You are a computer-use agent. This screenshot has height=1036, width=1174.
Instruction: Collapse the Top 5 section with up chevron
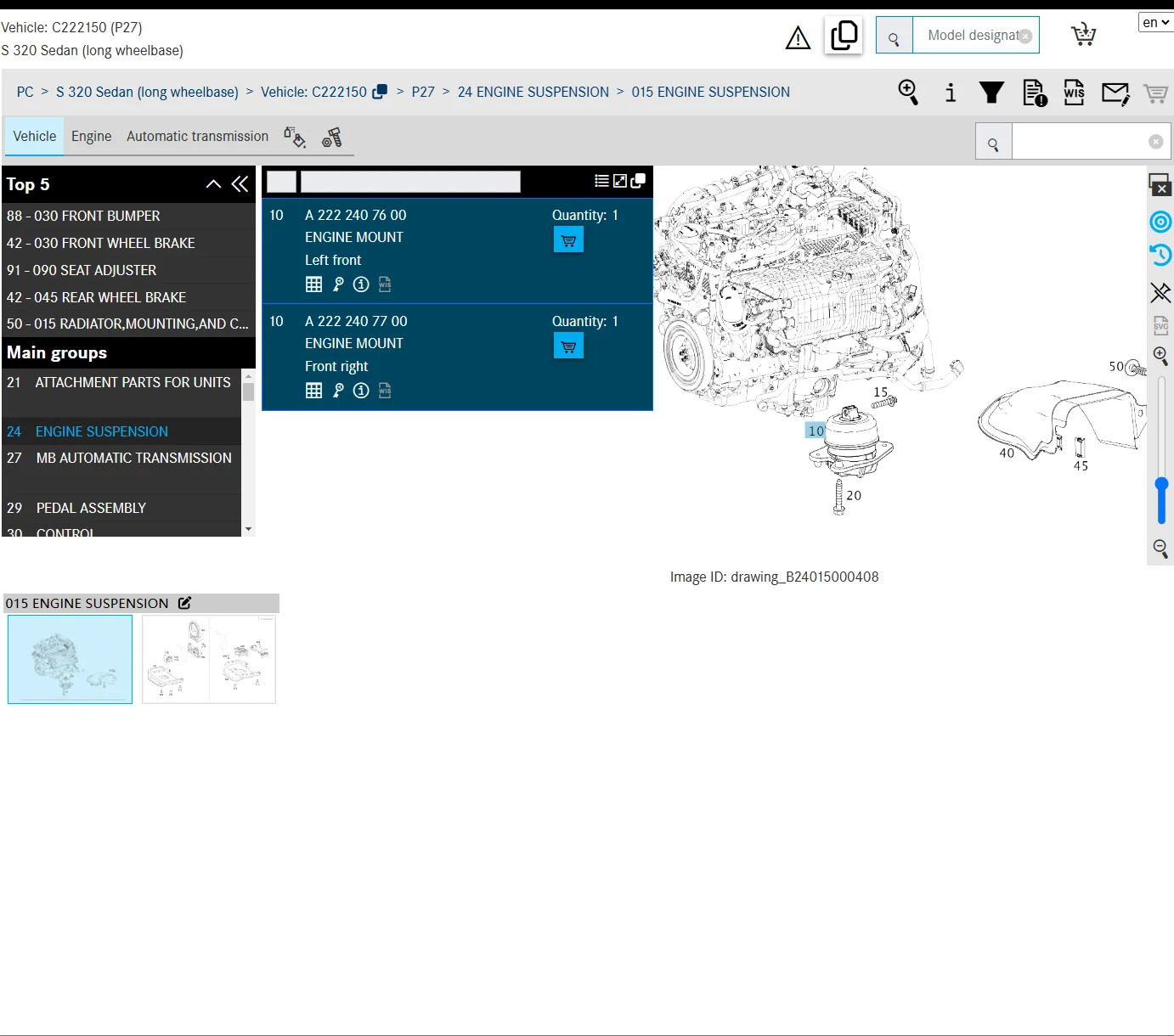[x=214, y=183]
